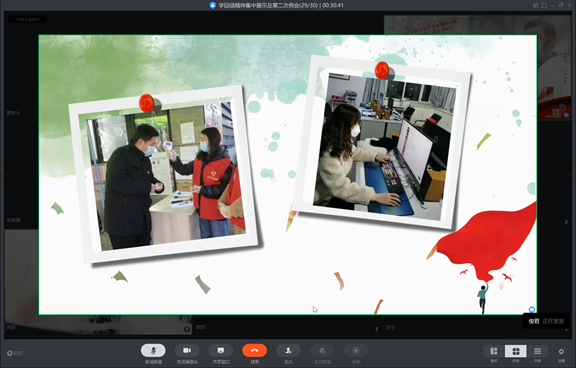Mute all participants

pos(322,350)
